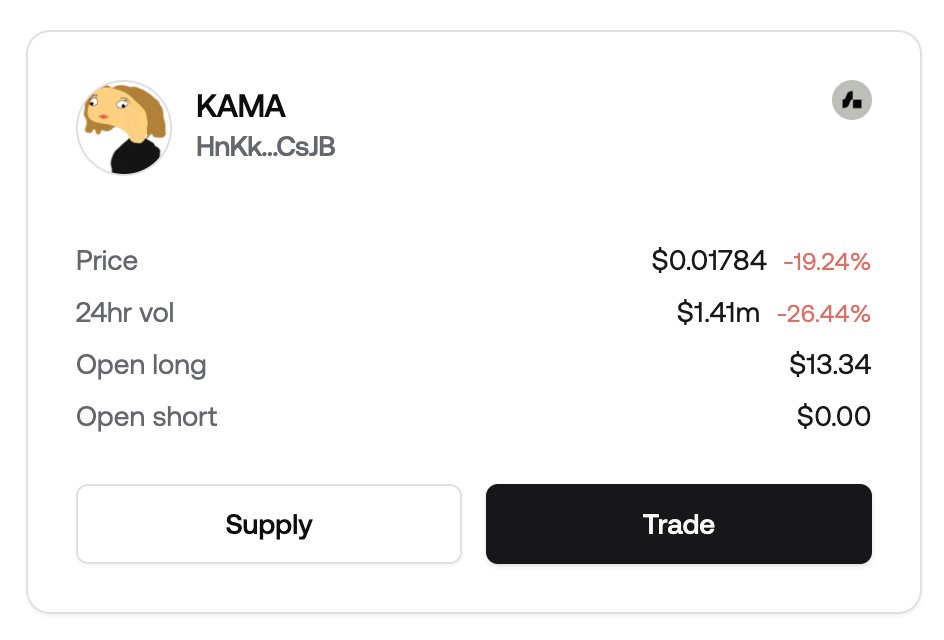This screenshot has height=640, width=944.
Task: Click the -26.44% volume change
Action: (824, 314)
